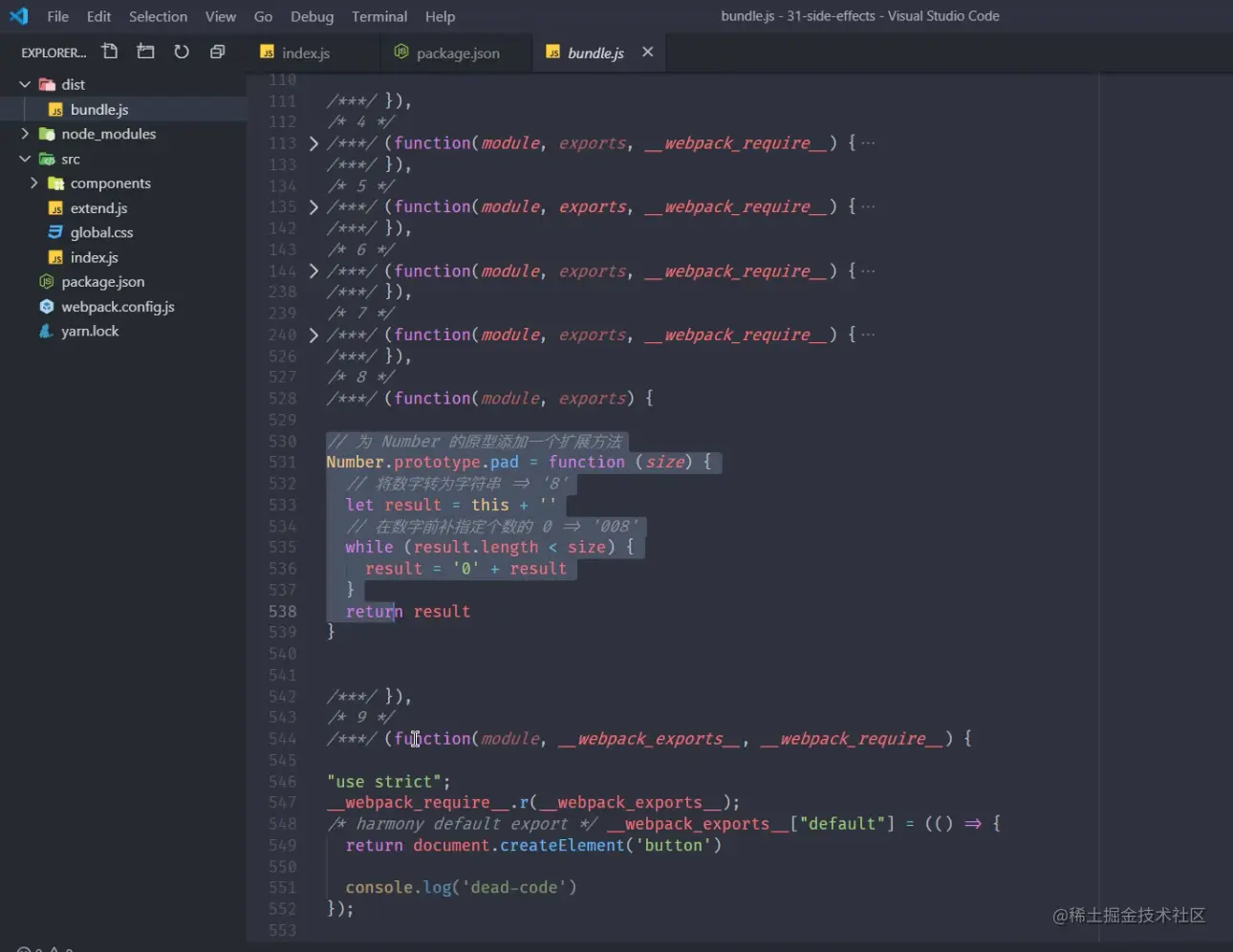Screen dimensions: 1233x952
Task: Collapse the dist folder chevron
Action: coord(25,85)
